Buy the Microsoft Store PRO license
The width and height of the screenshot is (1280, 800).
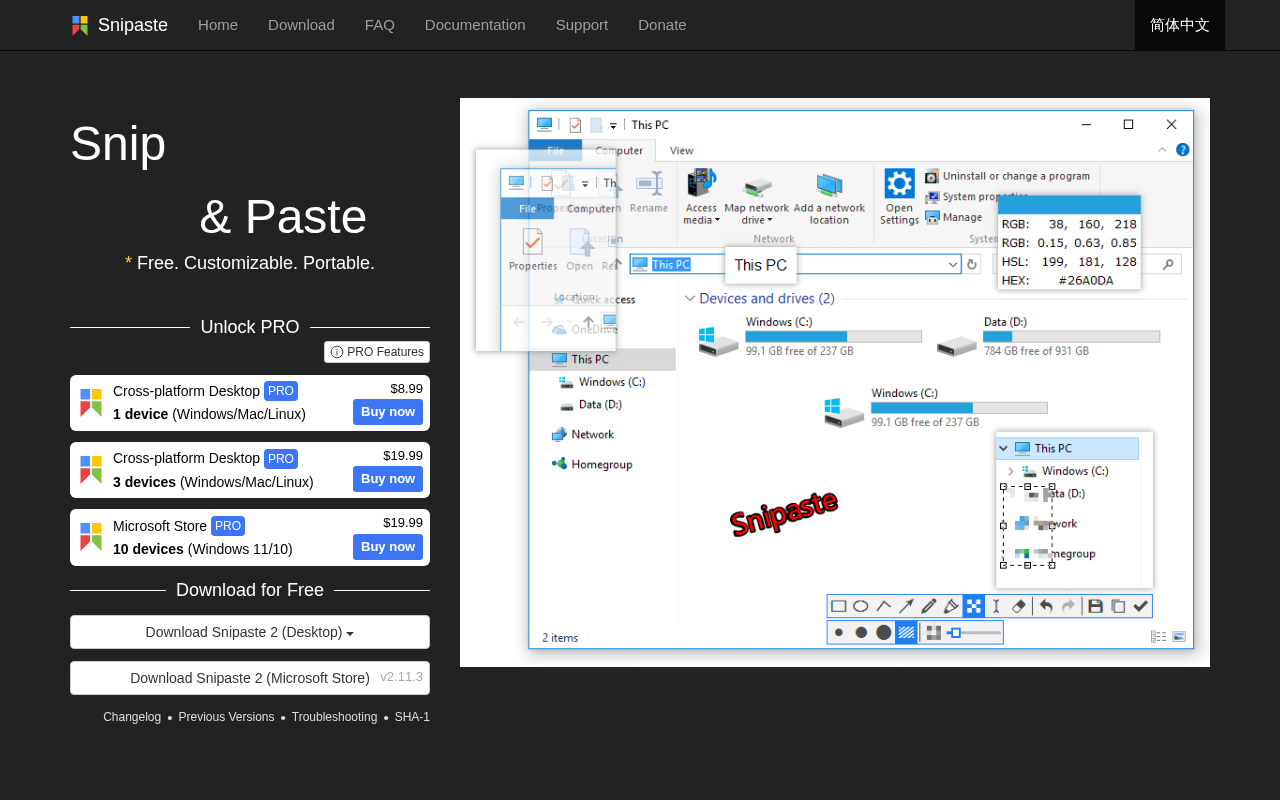click(x=388, y=547)
